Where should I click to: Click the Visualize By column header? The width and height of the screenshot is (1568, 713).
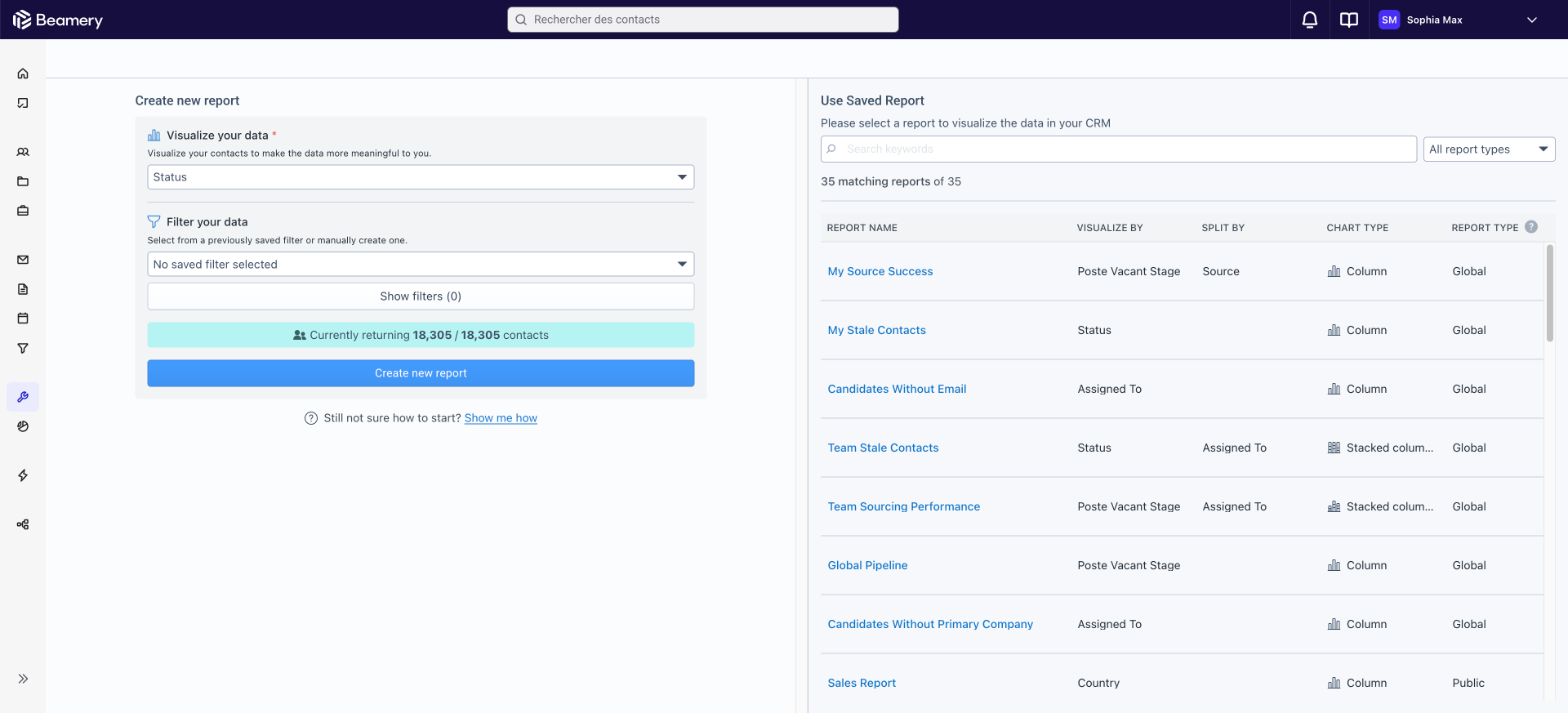coord(1110,228)
